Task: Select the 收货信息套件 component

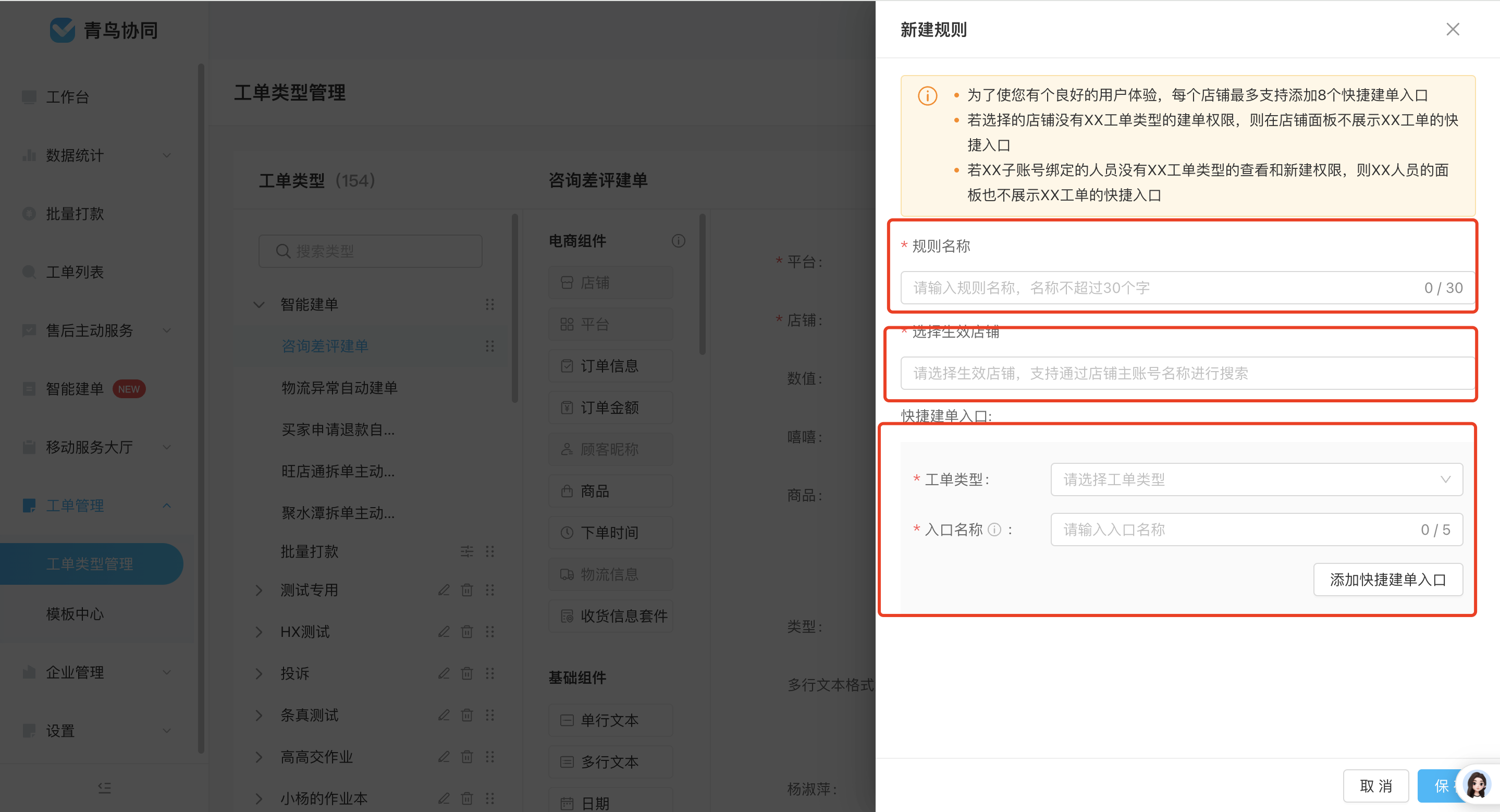Action: [610, 617]
